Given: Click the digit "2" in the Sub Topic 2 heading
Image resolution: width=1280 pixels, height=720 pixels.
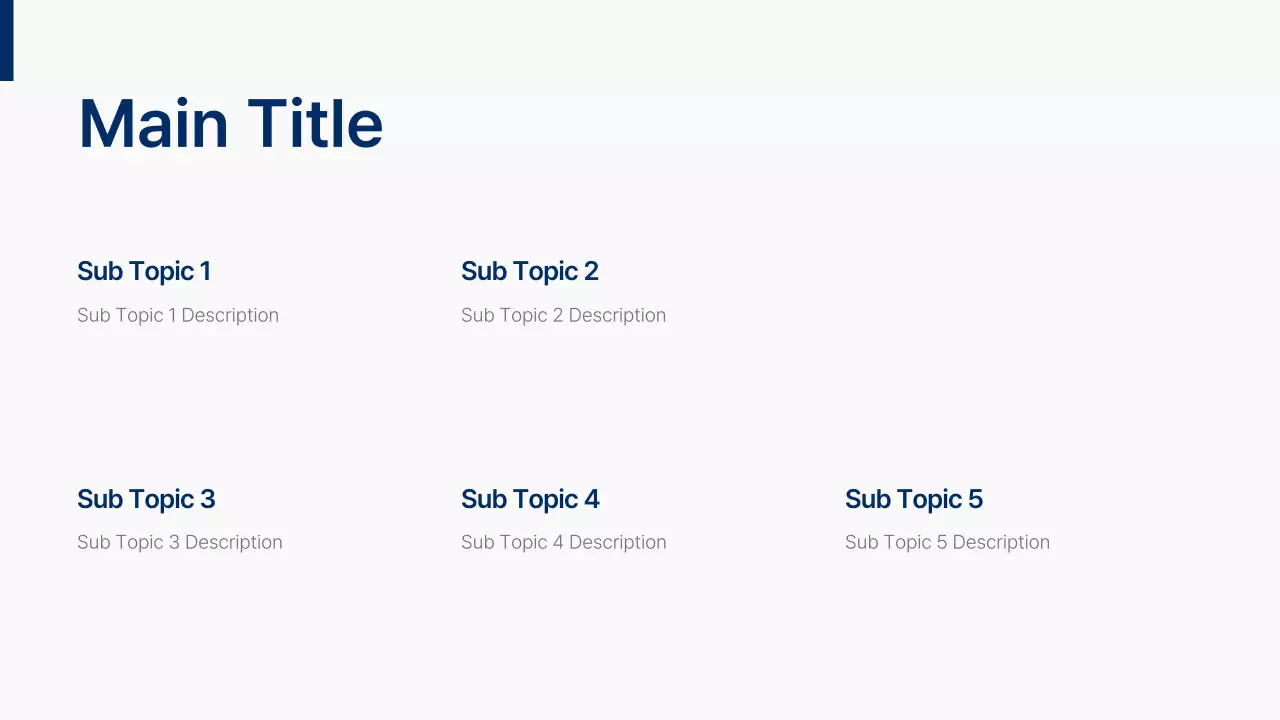Looking at the screenshot, I should (591, 271).
